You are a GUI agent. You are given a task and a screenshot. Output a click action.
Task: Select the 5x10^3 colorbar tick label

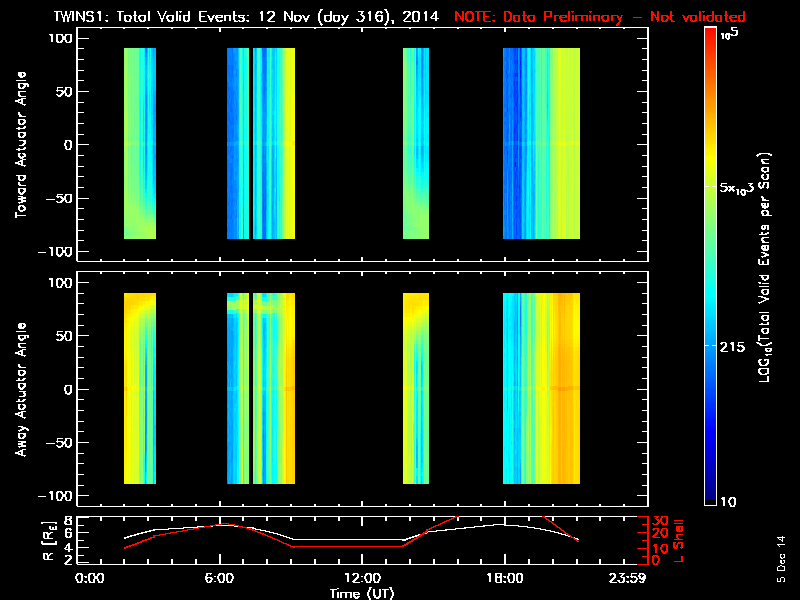click(742, 187)
